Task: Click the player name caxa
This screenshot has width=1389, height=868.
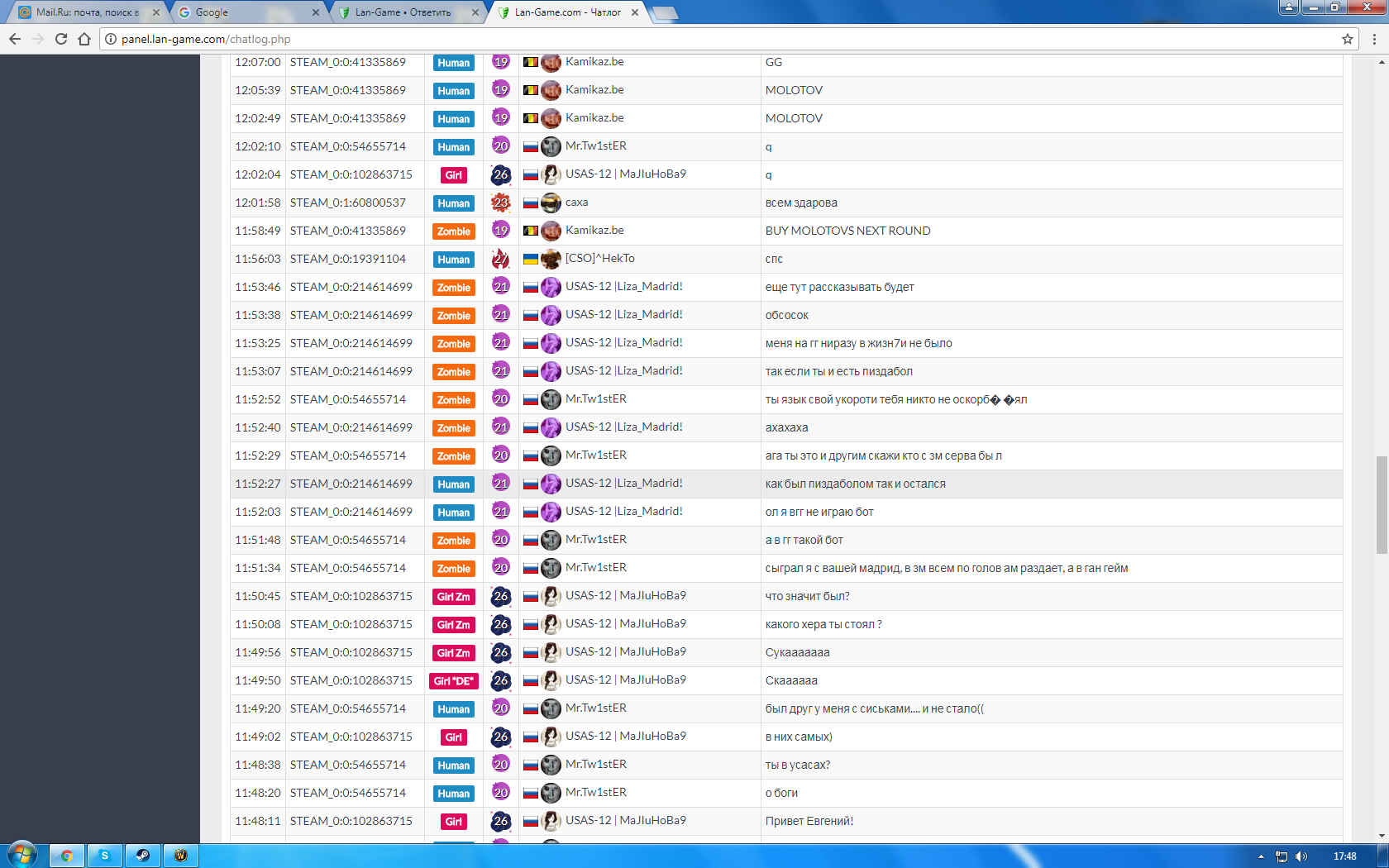Action: coord(576,203)
